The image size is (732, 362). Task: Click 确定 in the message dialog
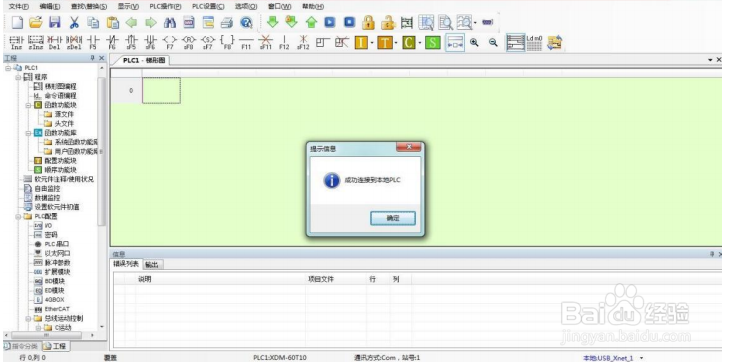(393, 218)
